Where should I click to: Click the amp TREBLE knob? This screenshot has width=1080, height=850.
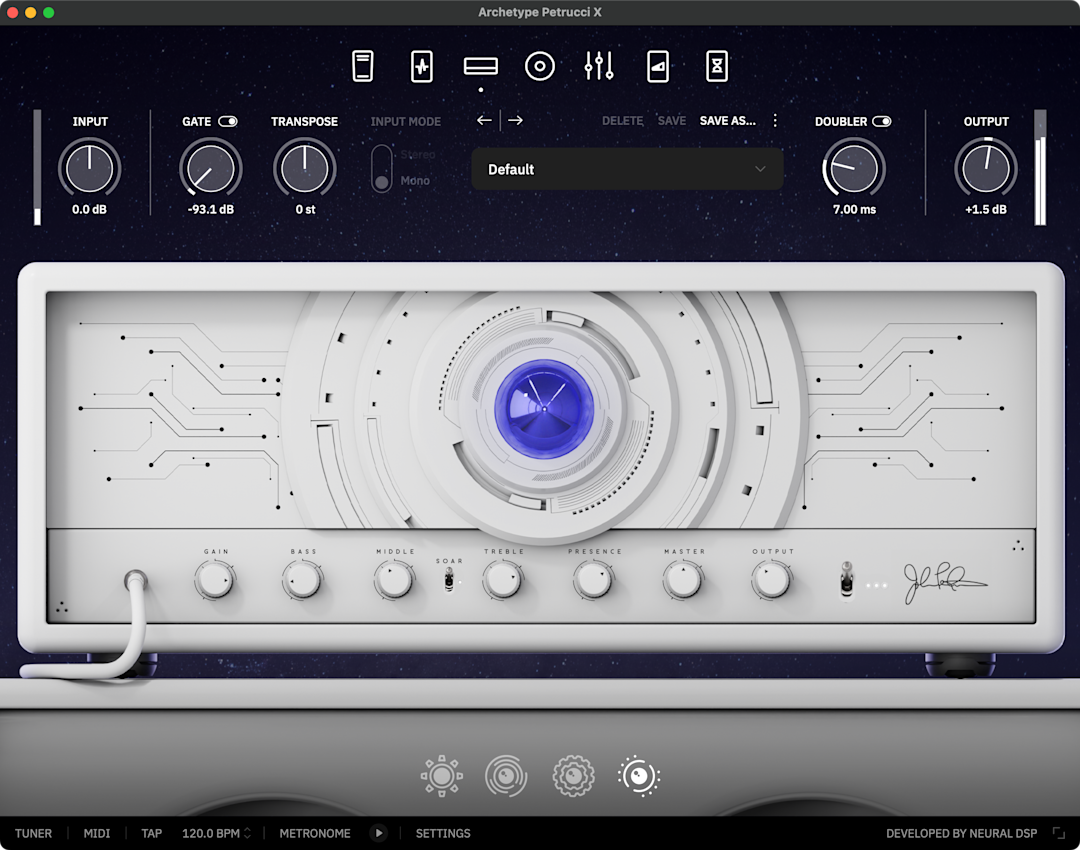coord(503,580)
